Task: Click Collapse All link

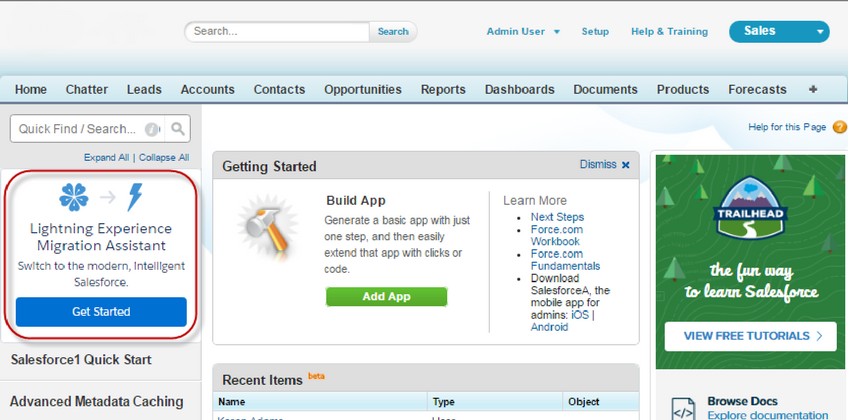Action: click(164, 158)
